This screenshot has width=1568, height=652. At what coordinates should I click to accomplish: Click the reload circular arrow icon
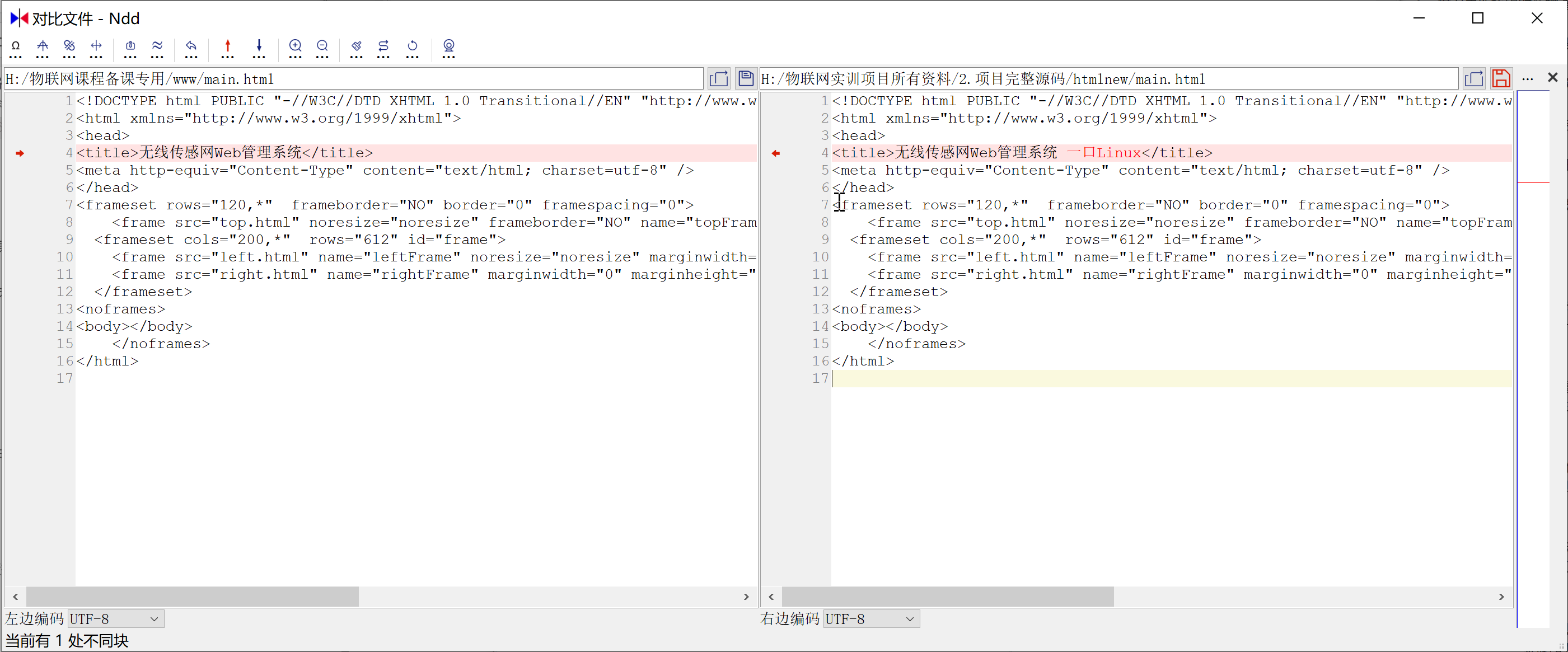point(413,46)
